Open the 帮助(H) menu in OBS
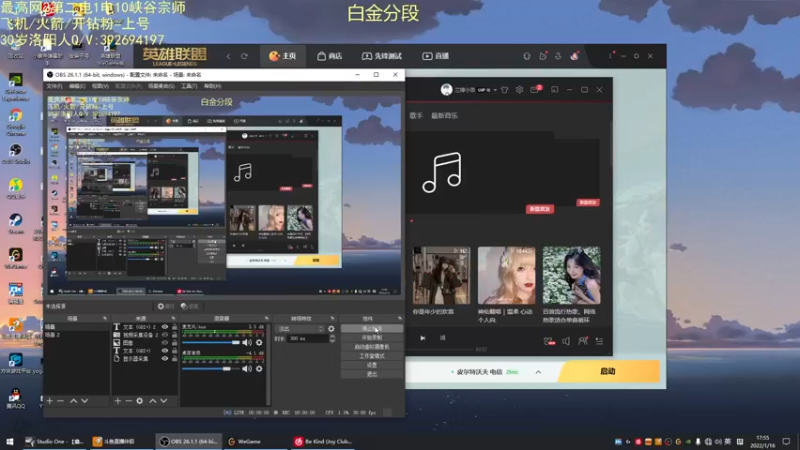The width and height of the screenshot is (800, 450). [212, 86]
